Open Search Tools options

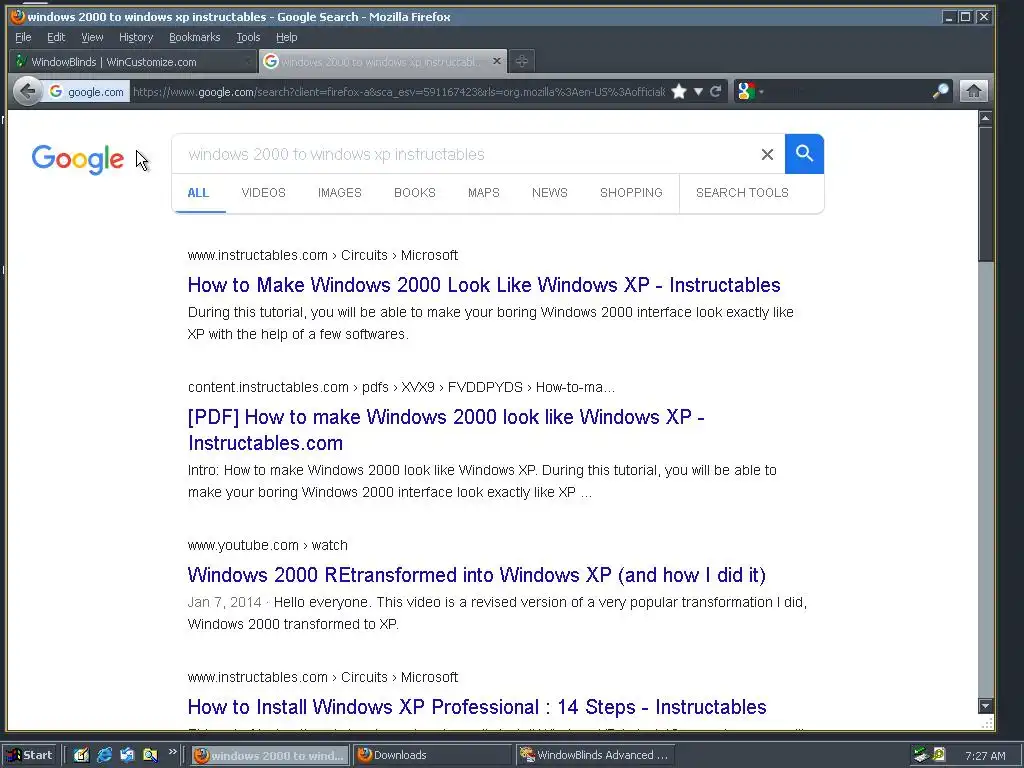(x=742, y=193)
